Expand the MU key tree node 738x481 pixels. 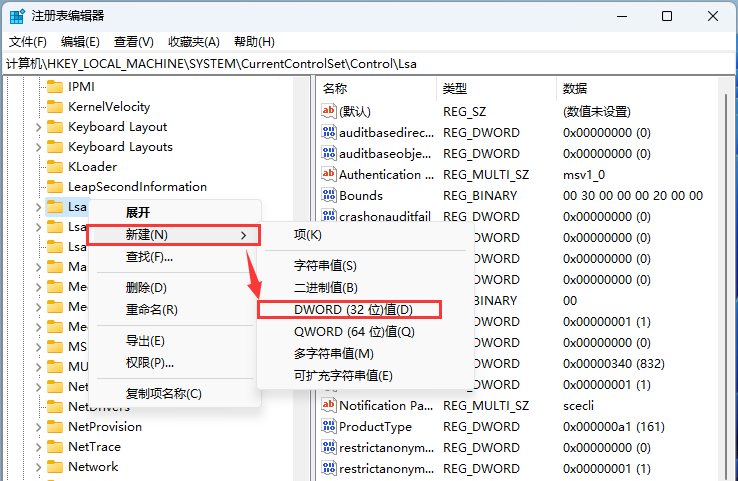click(38, 367)
